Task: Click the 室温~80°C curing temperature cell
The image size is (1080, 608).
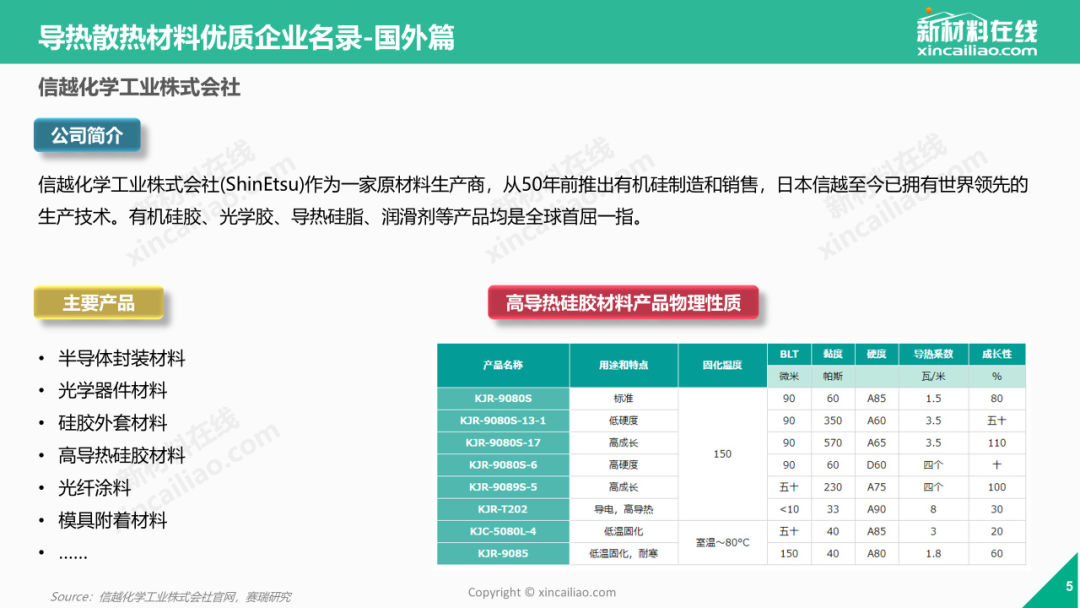Action: point(723,543)
